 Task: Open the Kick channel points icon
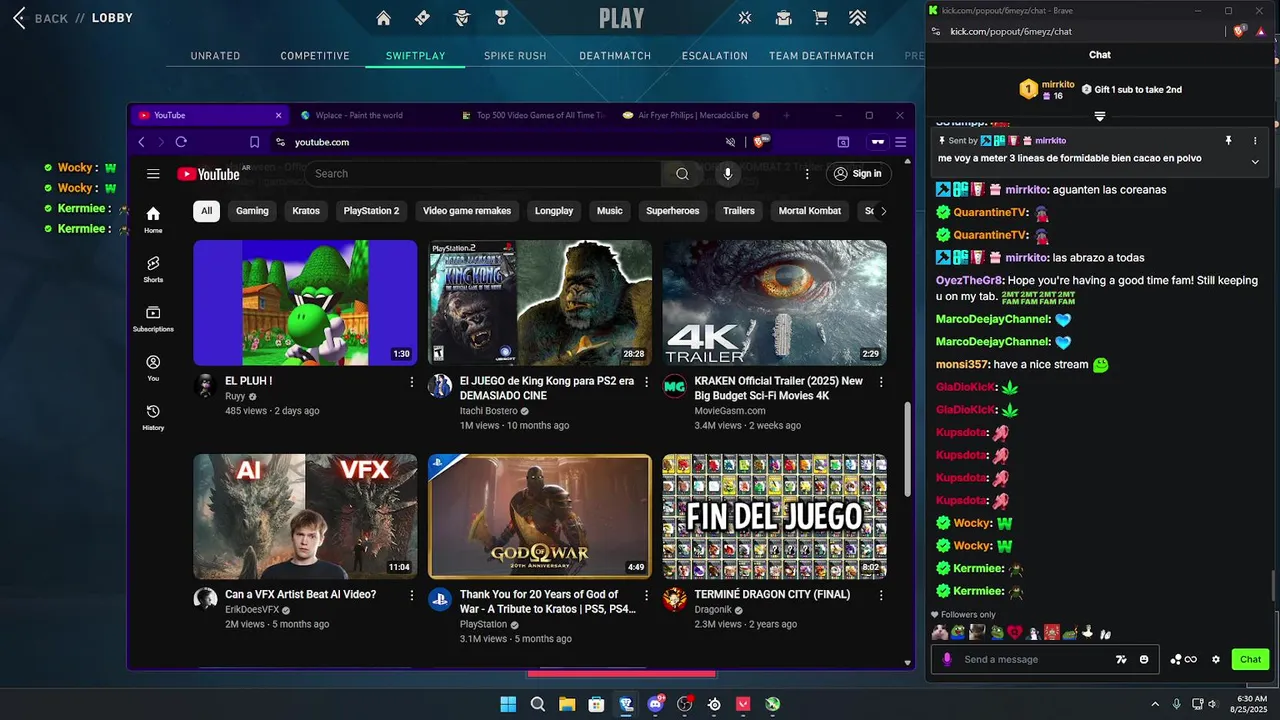[x=1184, y=659]
